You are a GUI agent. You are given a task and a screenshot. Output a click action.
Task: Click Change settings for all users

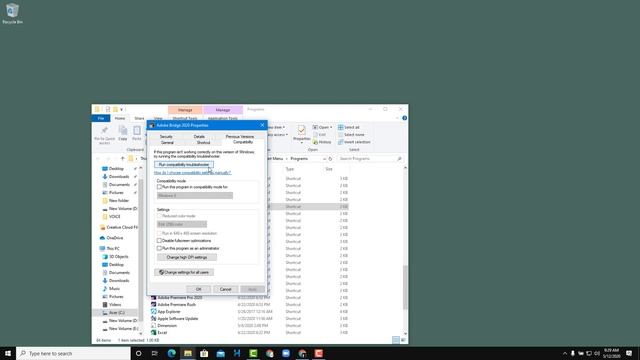click(x=184, y=272)
